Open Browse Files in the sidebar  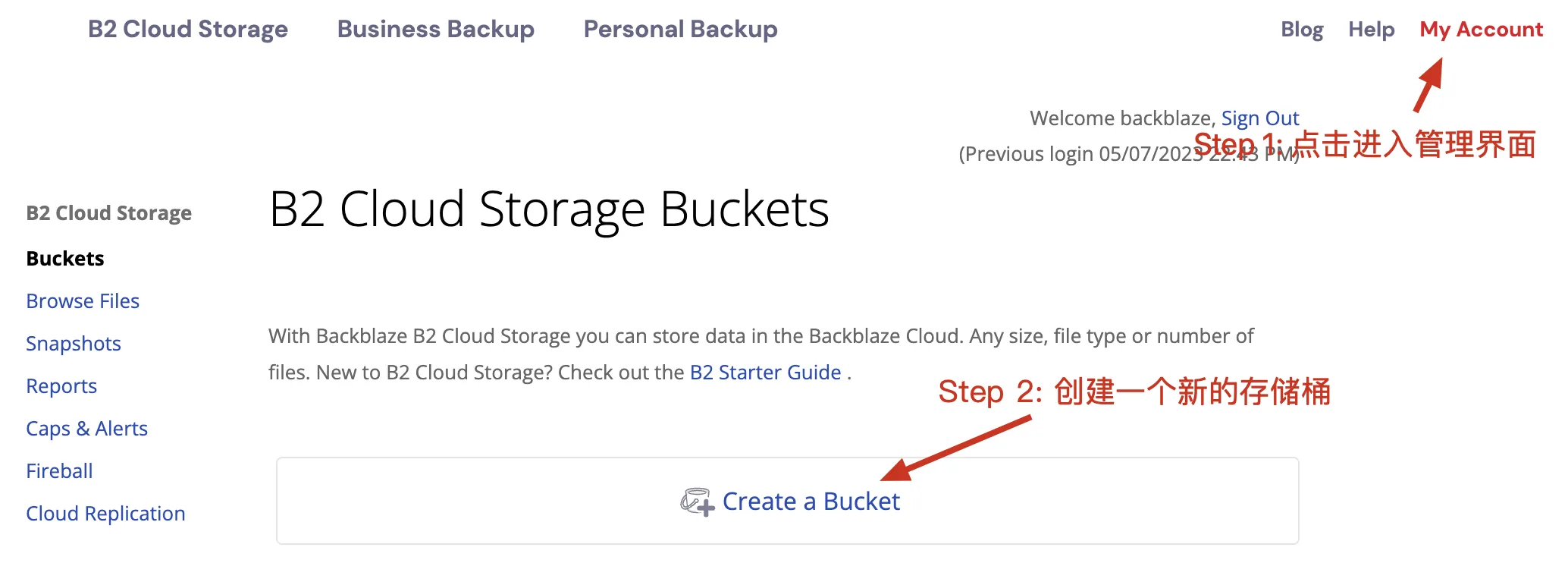(83, 301)
